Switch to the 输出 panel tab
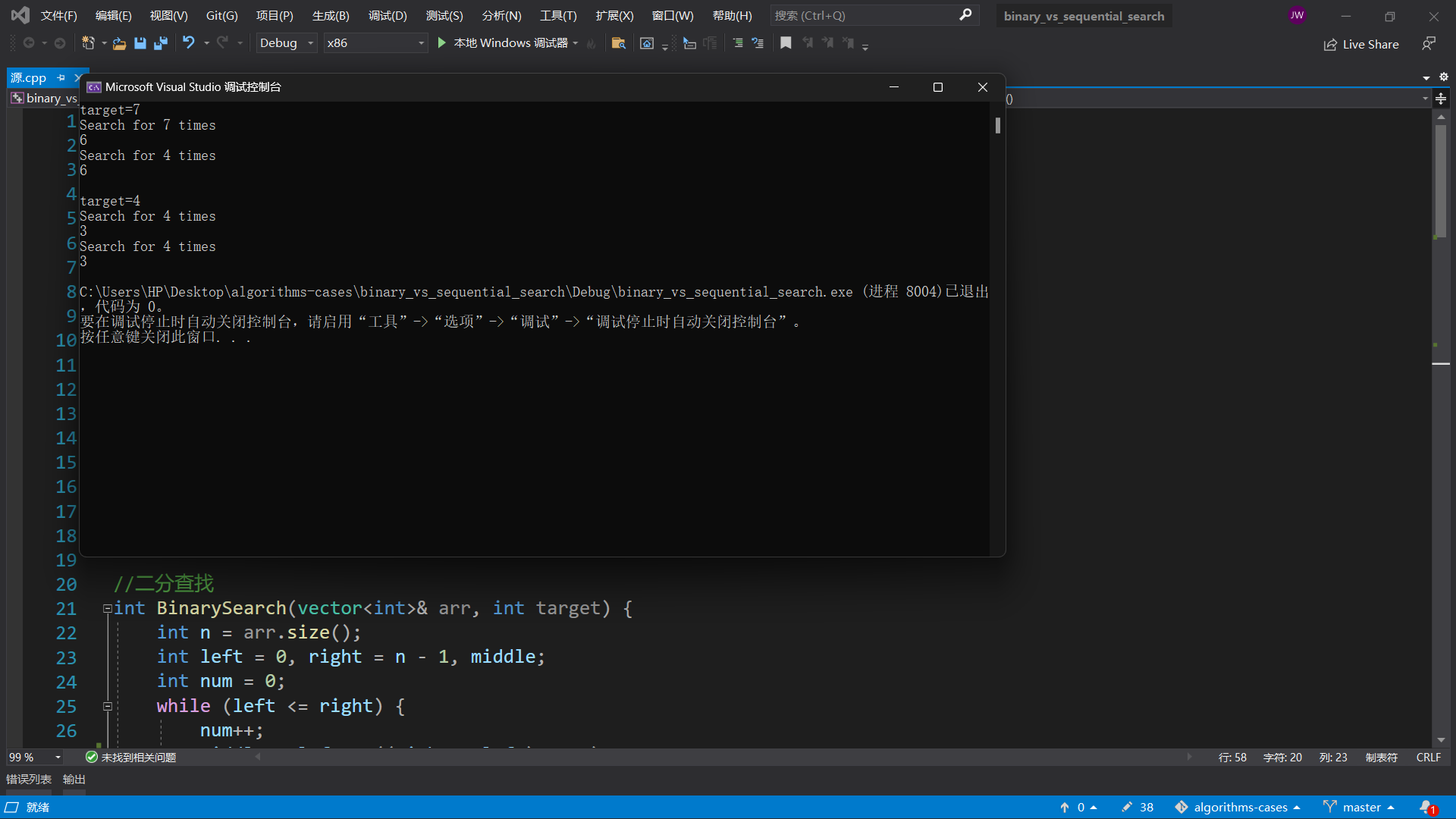The width and height of the screenshot is (1456, 819). pos(74,780)
